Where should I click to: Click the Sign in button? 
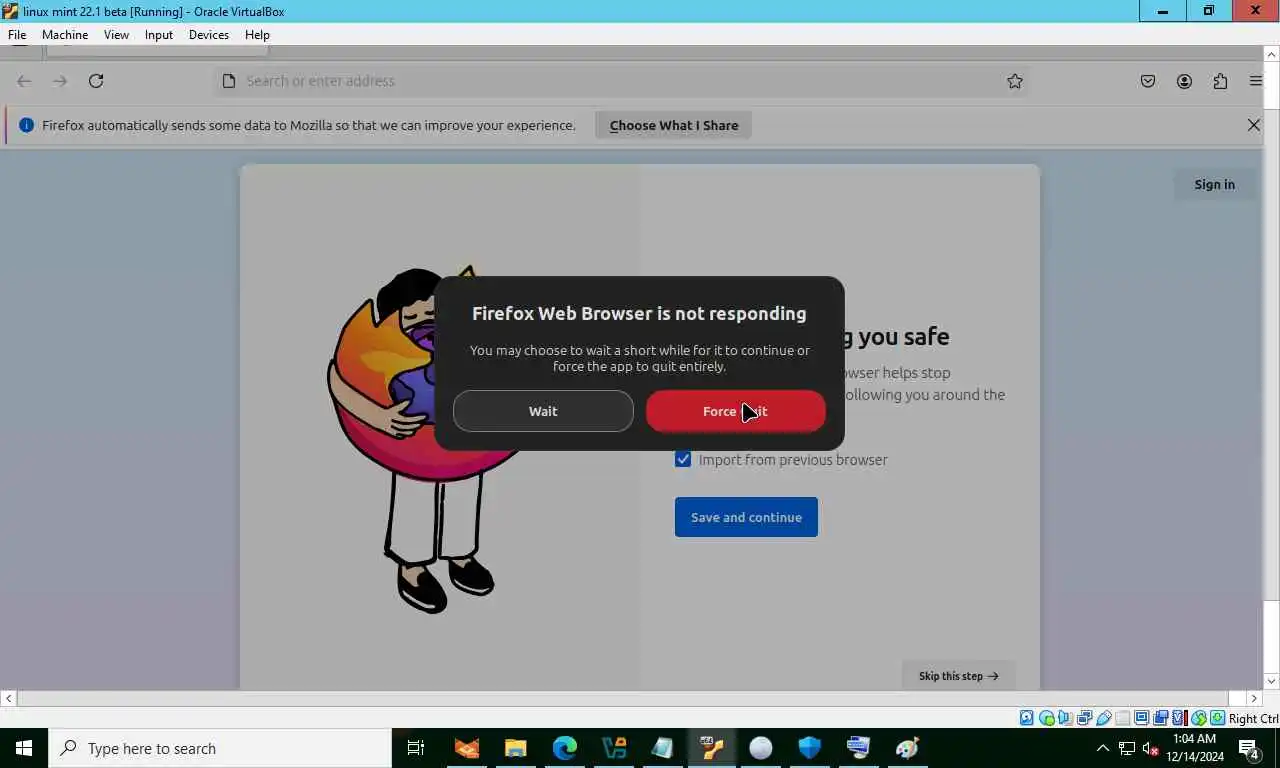[1214, 184]
